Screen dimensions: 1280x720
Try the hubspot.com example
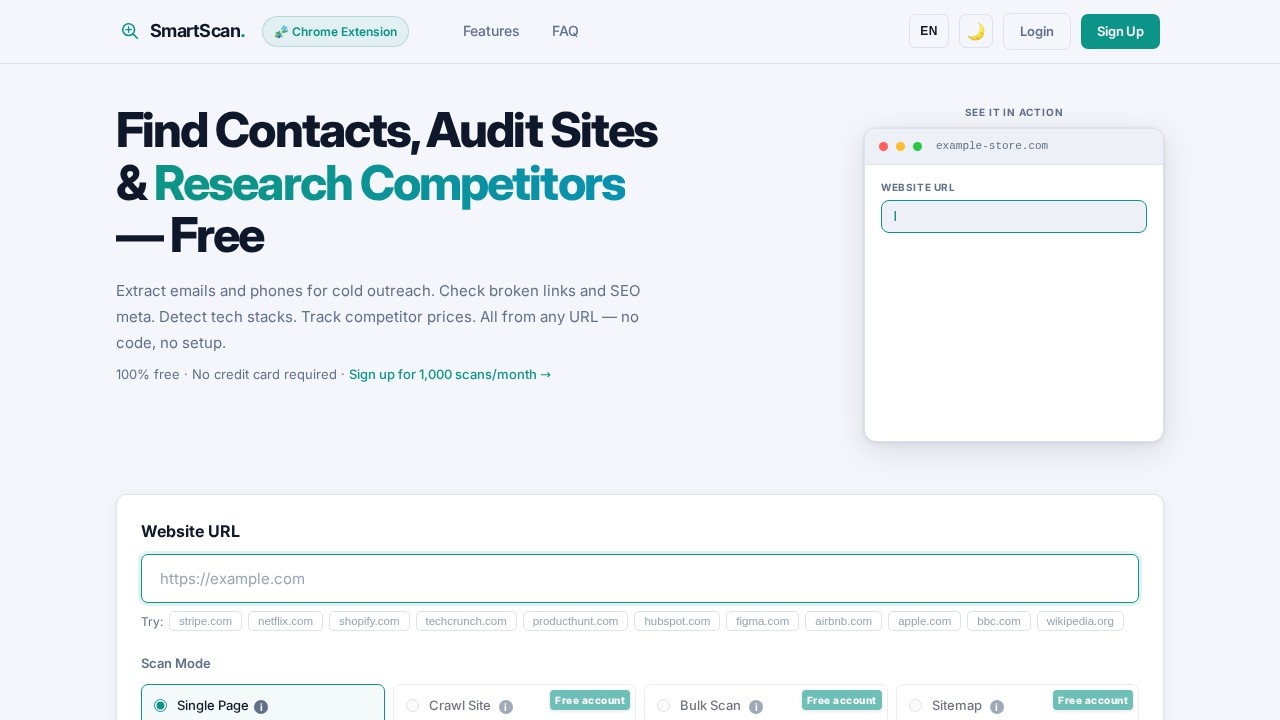[677, 621]
